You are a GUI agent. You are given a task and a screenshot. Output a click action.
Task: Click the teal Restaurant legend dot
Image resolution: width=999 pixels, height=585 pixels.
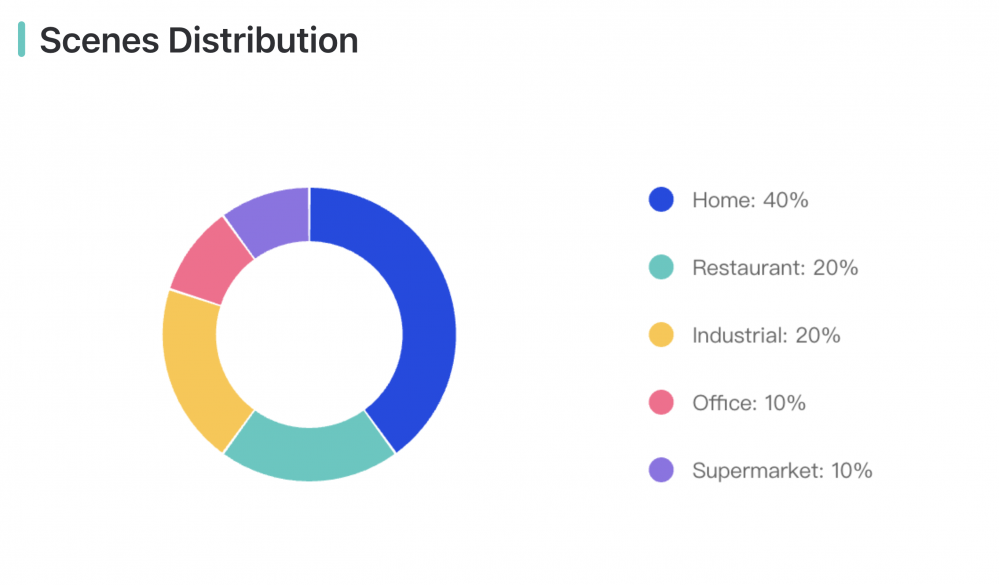(x=661, y=267)
